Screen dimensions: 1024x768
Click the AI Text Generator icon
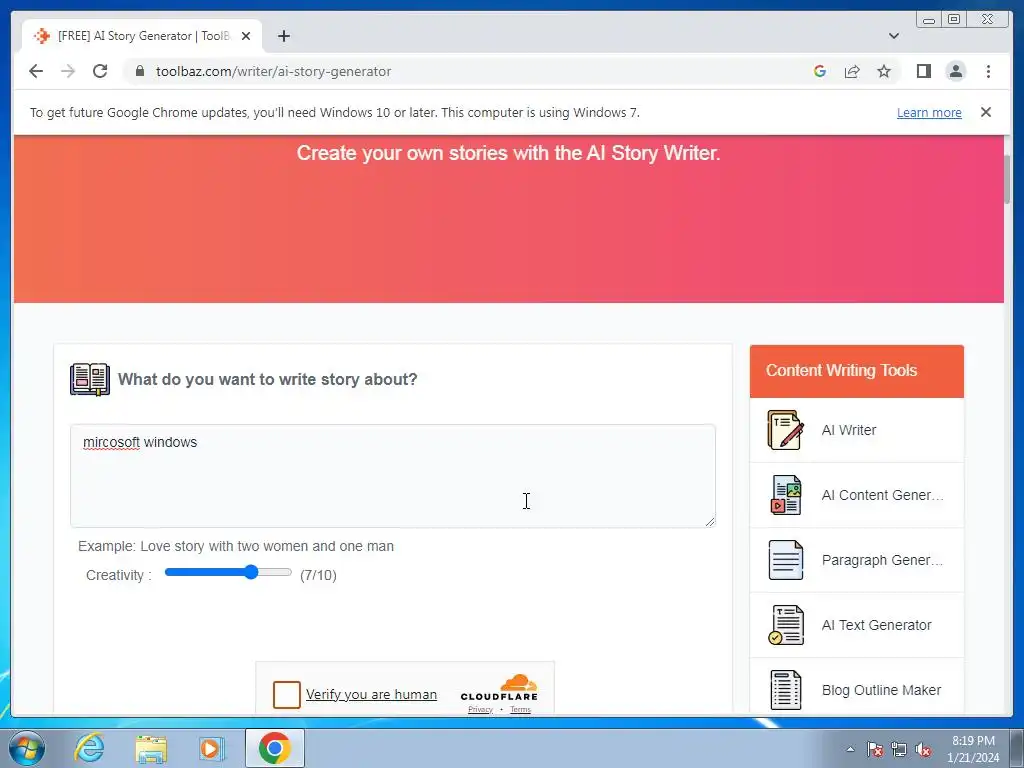pyautogui.click(x=785, y=625)
